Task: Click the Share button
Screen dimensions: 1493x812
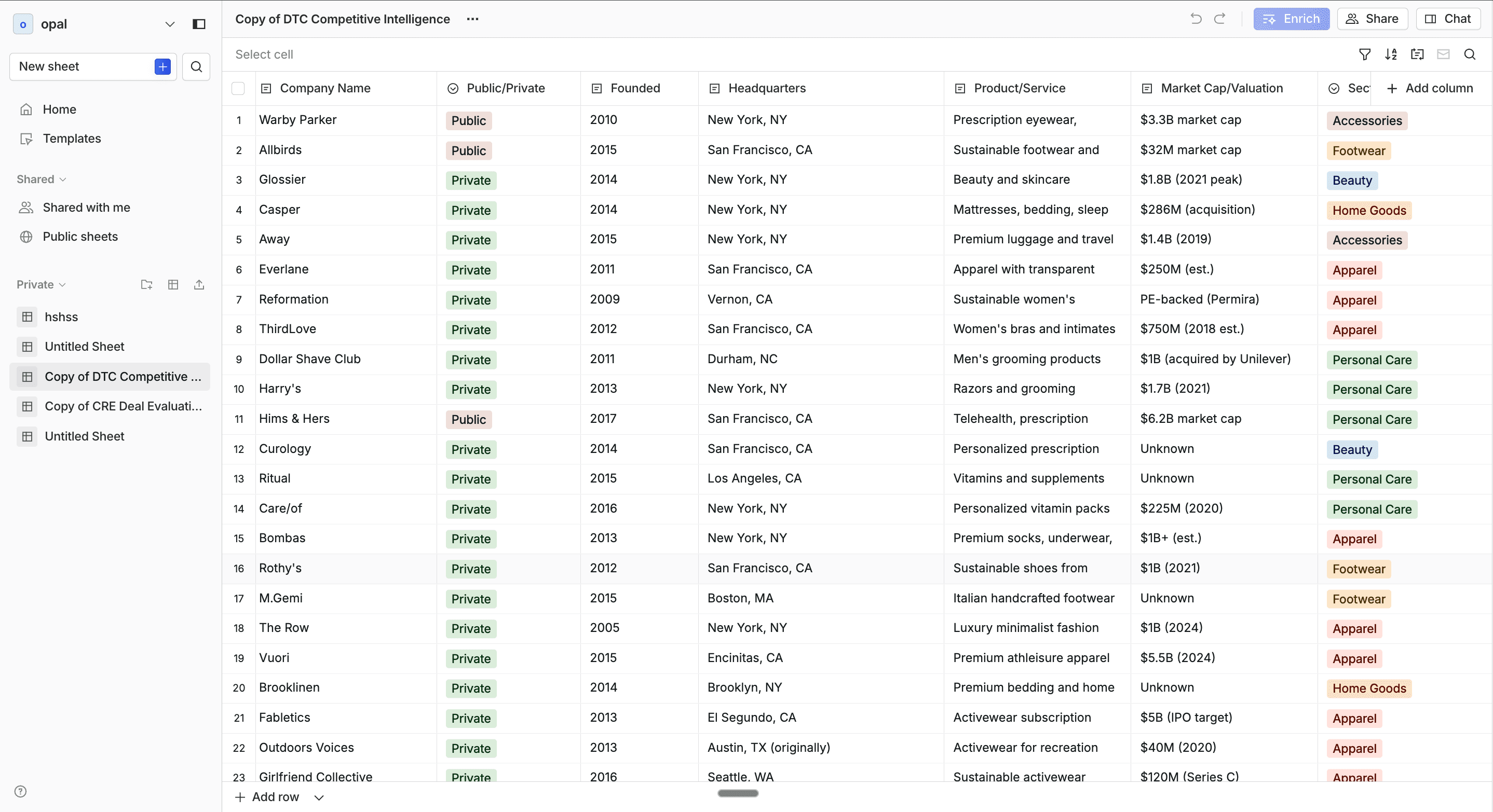Action: 1372,19
